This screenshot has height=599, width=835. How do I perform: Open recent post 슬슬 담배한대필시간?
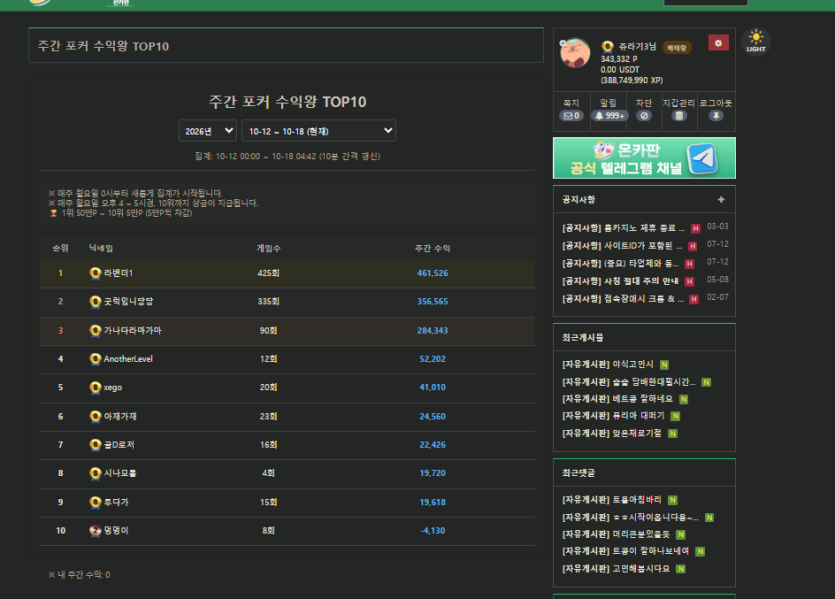[x=629, y=382]
